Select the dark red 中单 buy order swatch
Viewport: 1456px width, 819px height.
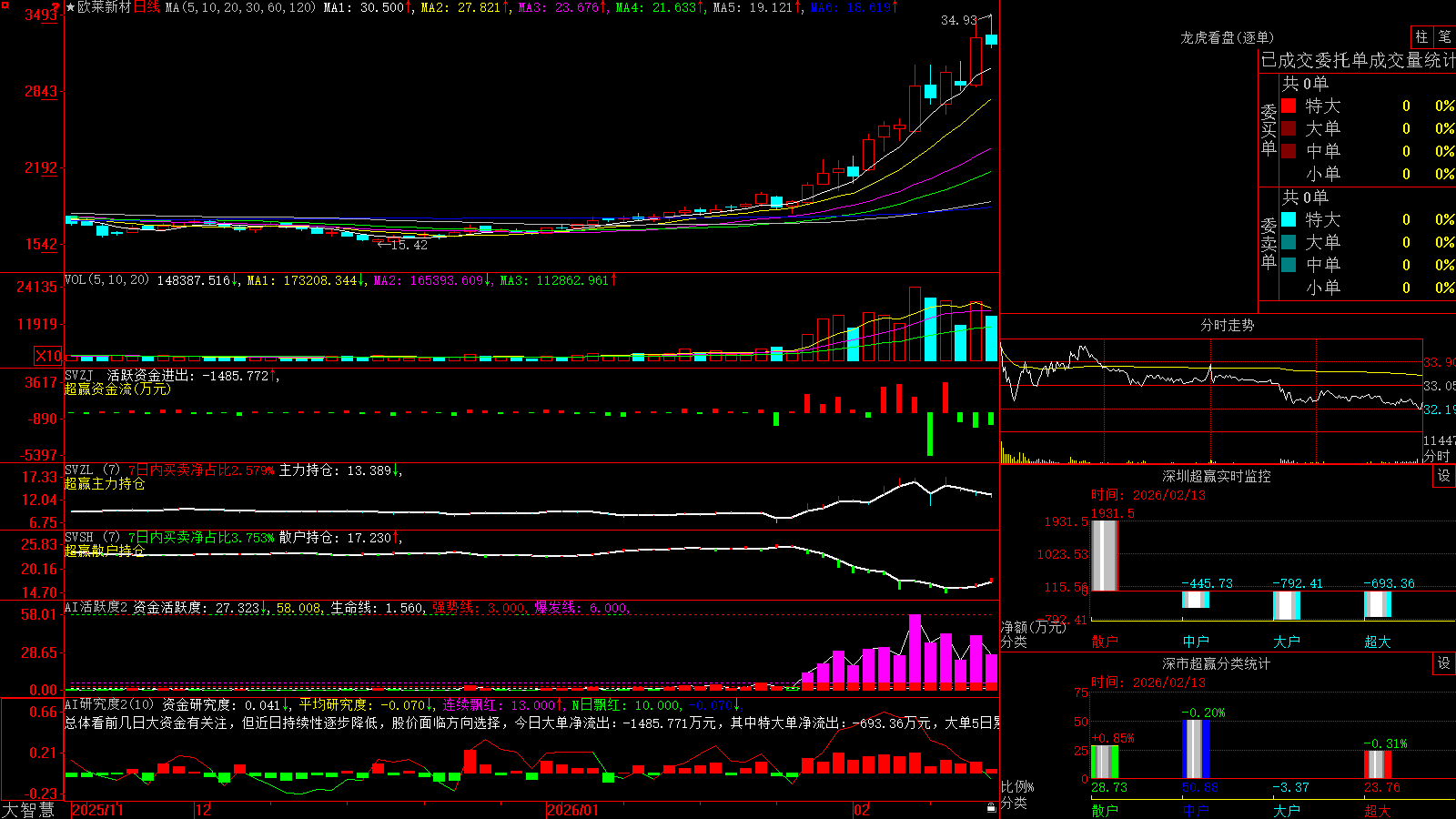tap(1289, 151)
